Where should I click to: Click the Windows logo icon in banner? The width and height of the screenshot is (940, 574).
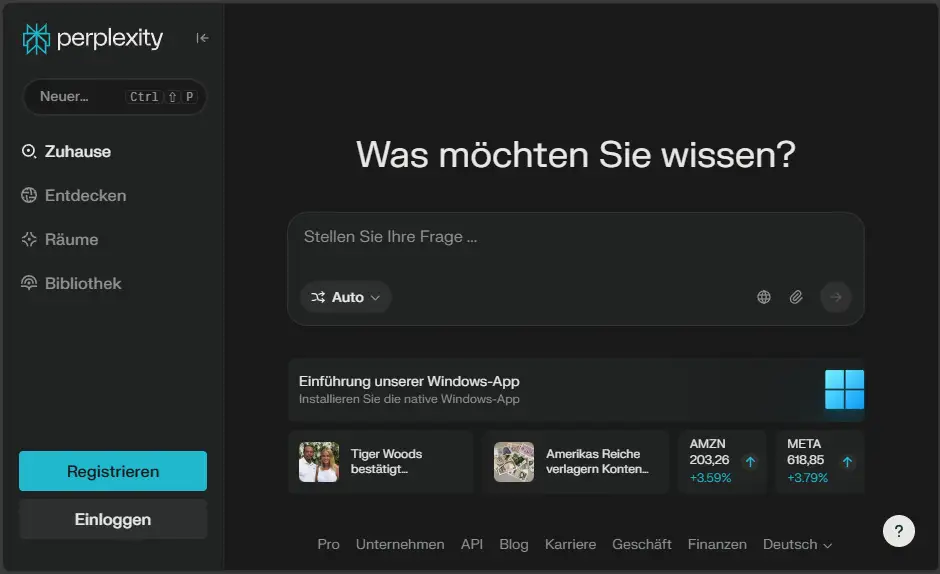pos(844,390)
